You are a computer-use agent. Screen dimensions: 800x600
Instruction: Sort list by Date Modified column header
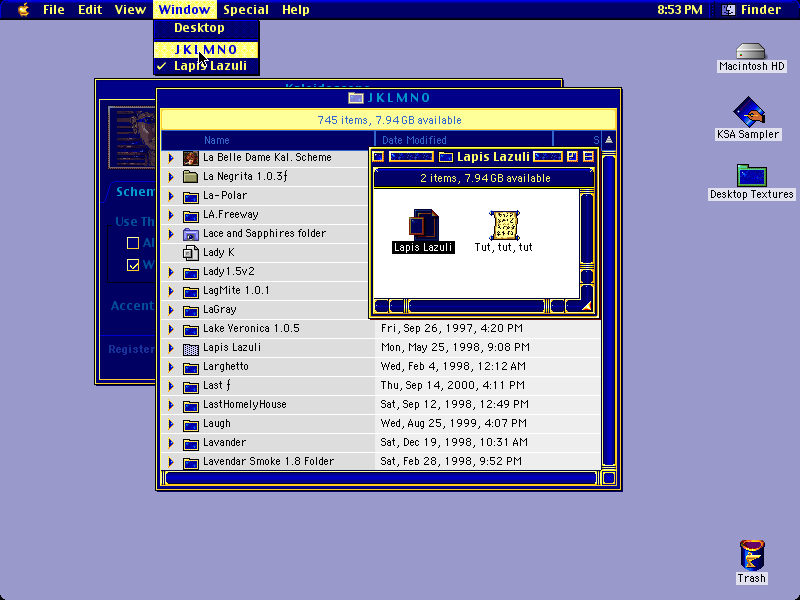(x=464, y=140)
